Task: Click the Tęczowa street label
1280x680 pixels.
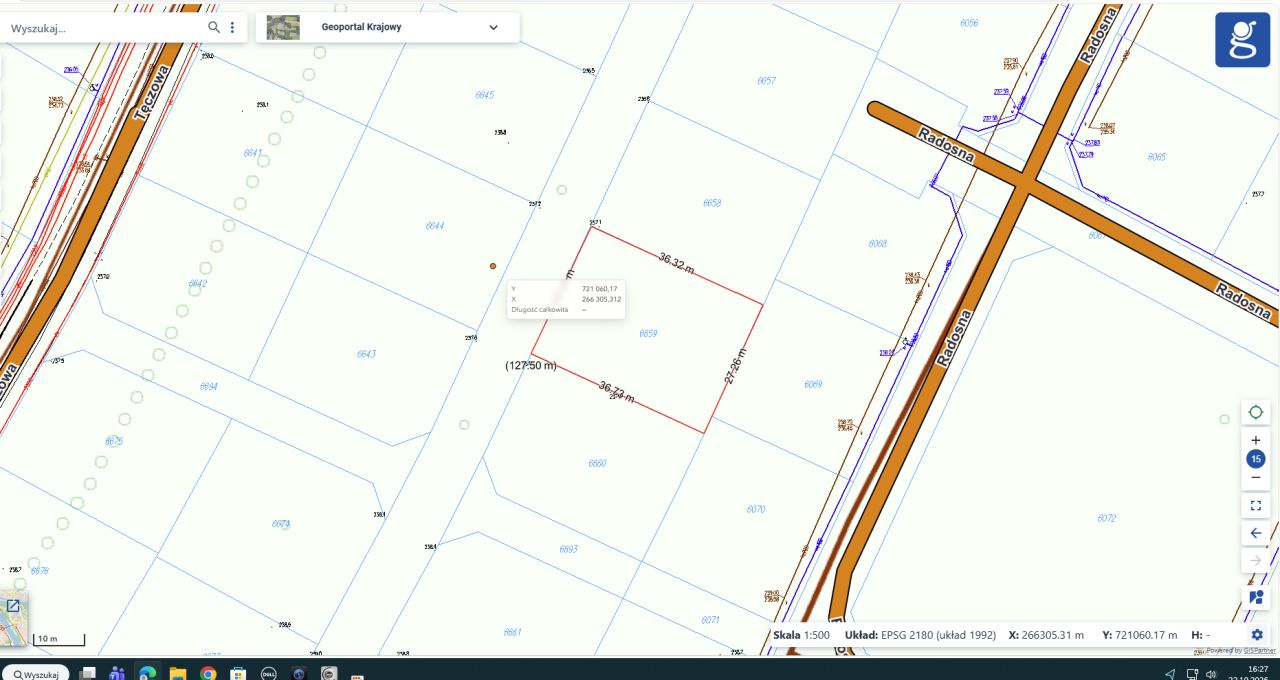Action: [153, 93]
